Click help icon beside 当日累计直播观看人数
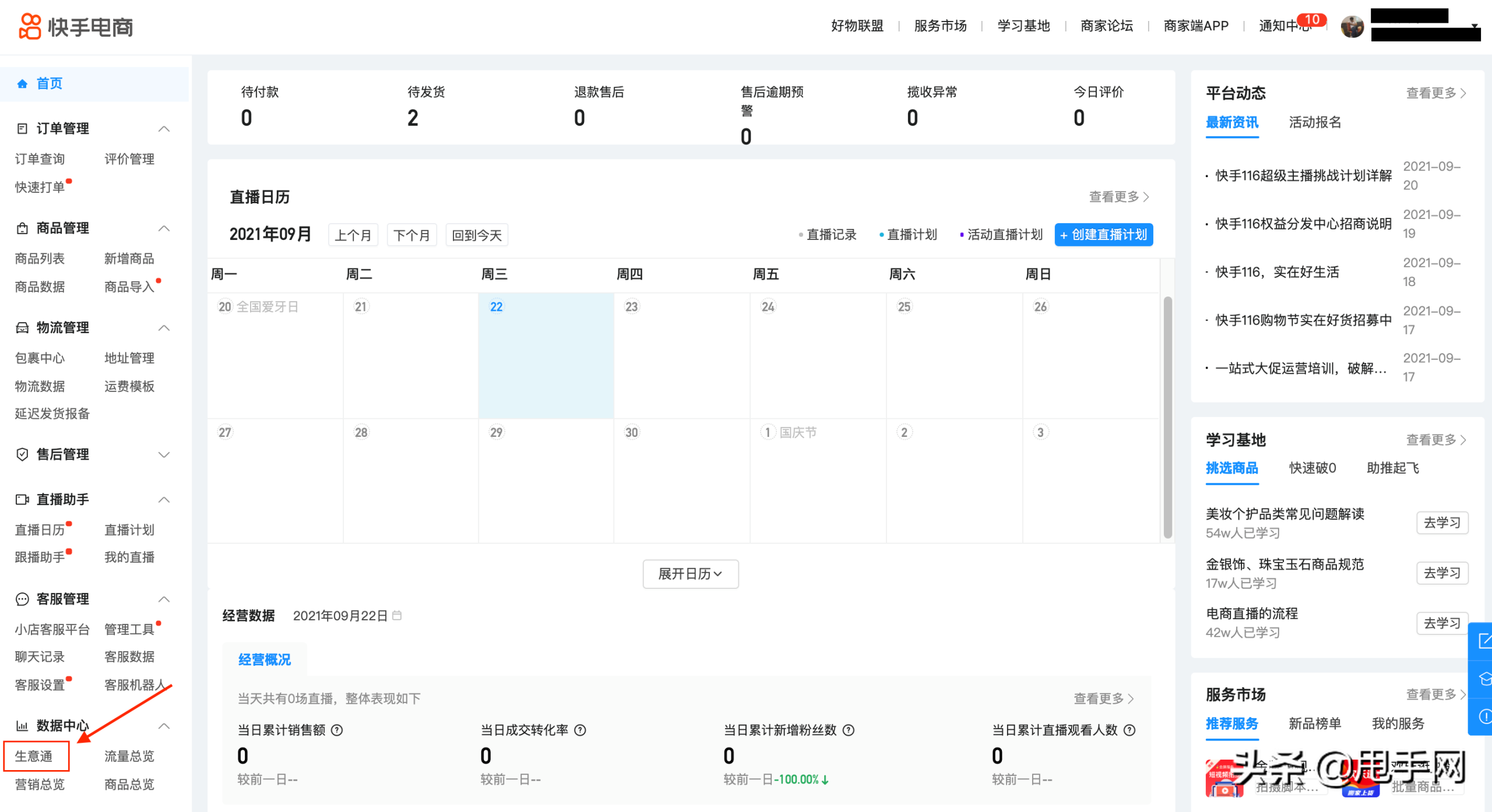The width and height of the screenshot is (1492, 812). [x=1129, y=730]
